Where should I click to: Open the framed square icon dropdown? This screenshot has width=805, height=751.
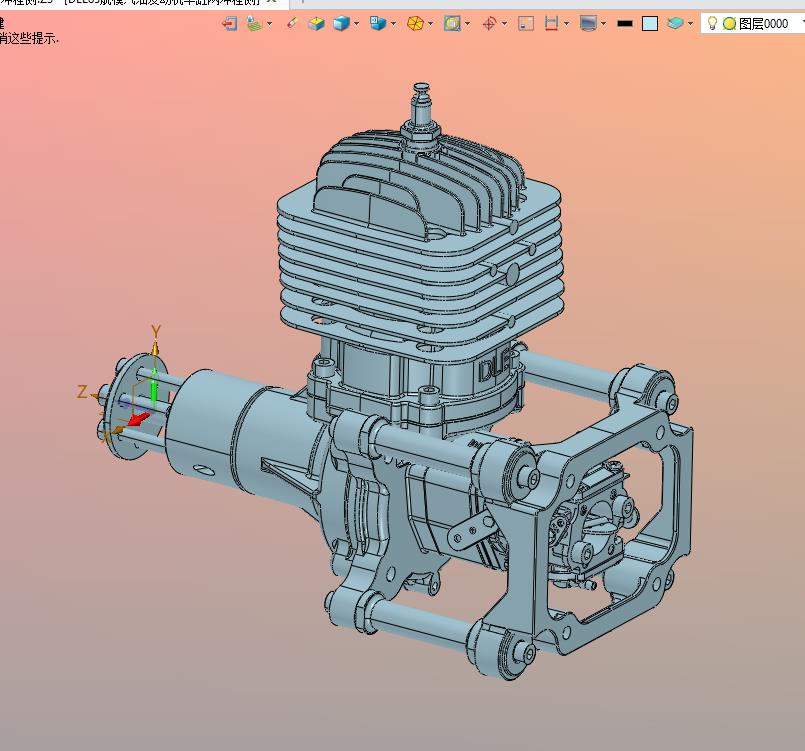pyautogui.click(x=467, y=24)
